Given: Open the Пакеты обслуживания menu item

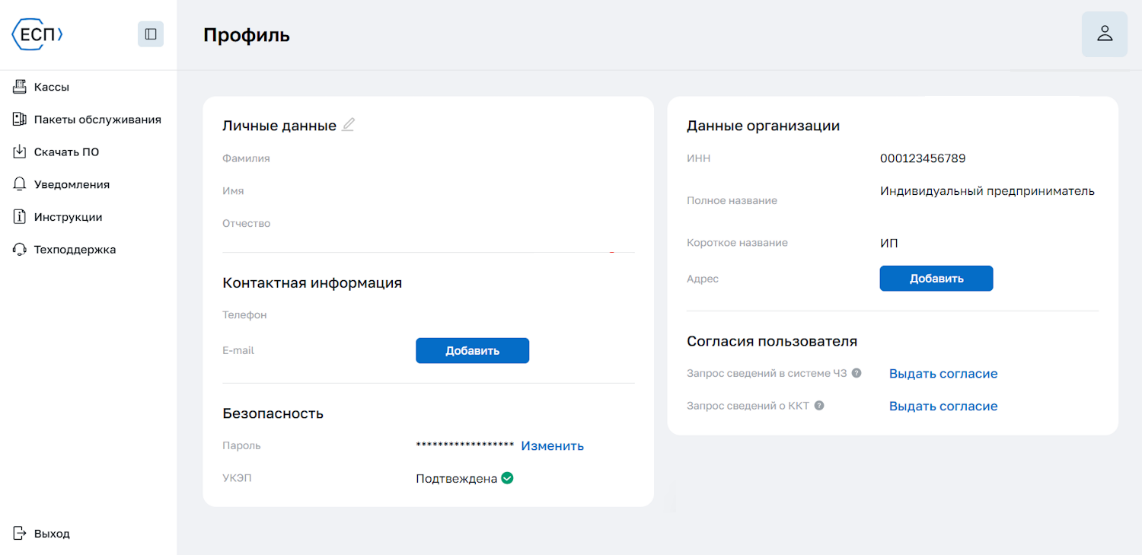Looking at the screenshot, I should pyautogui.click(x=97, y=119).
